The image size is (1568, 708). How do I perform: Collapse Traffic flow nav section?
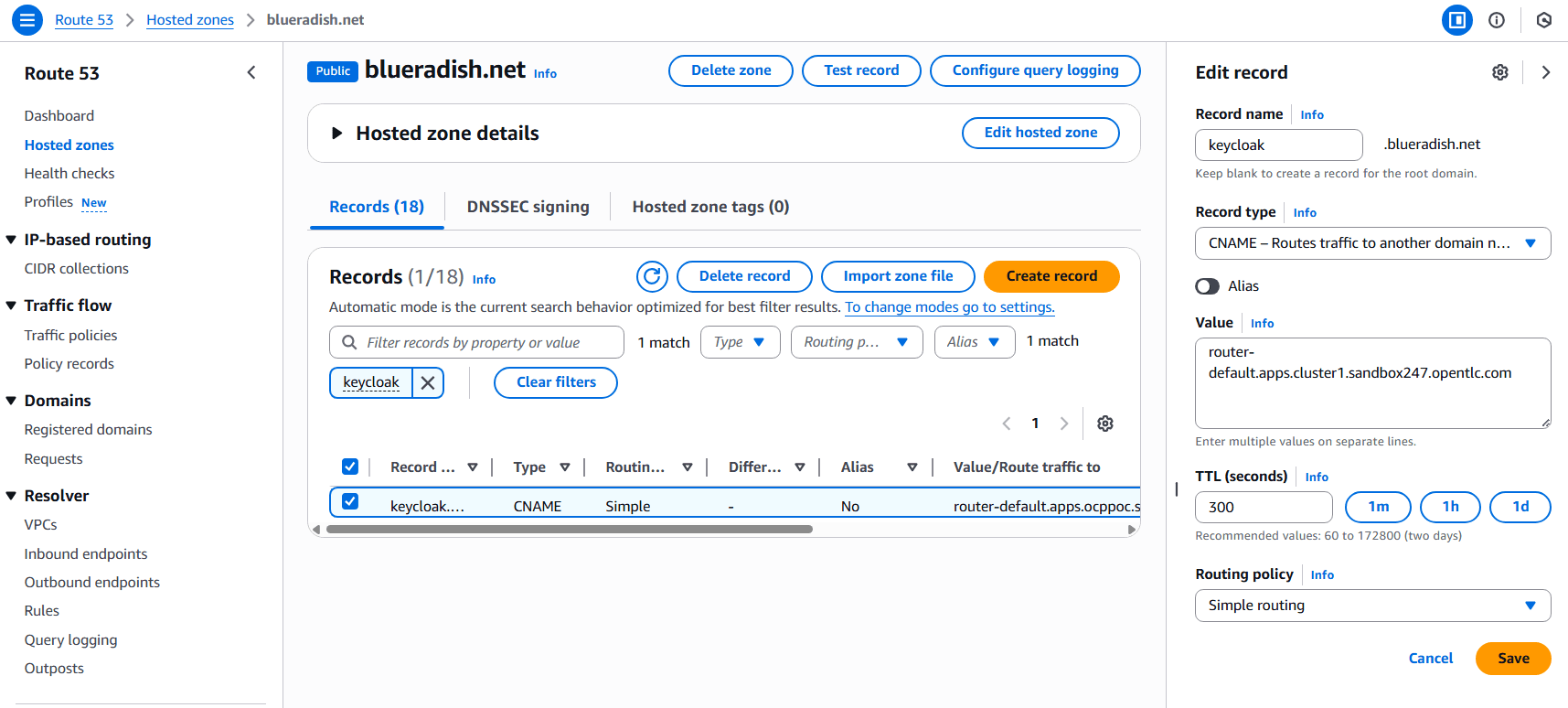[11, 306]
